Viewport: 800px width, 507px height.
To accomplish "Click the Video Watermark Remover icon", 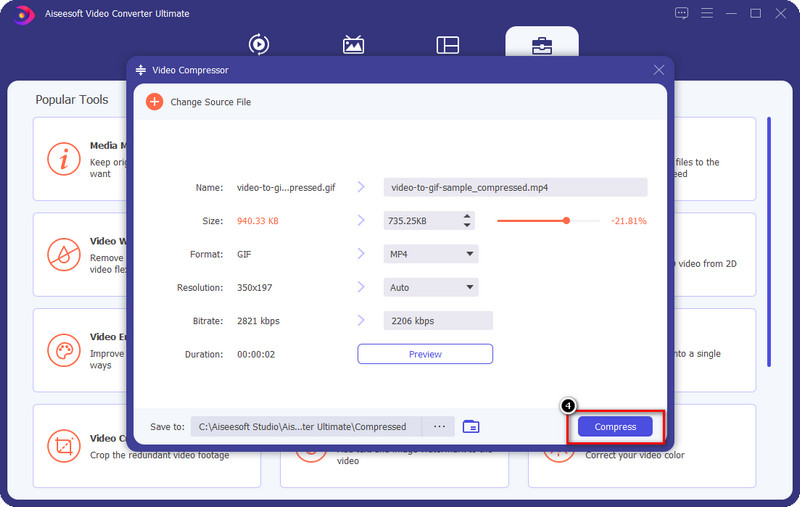I will pos(64,254).
